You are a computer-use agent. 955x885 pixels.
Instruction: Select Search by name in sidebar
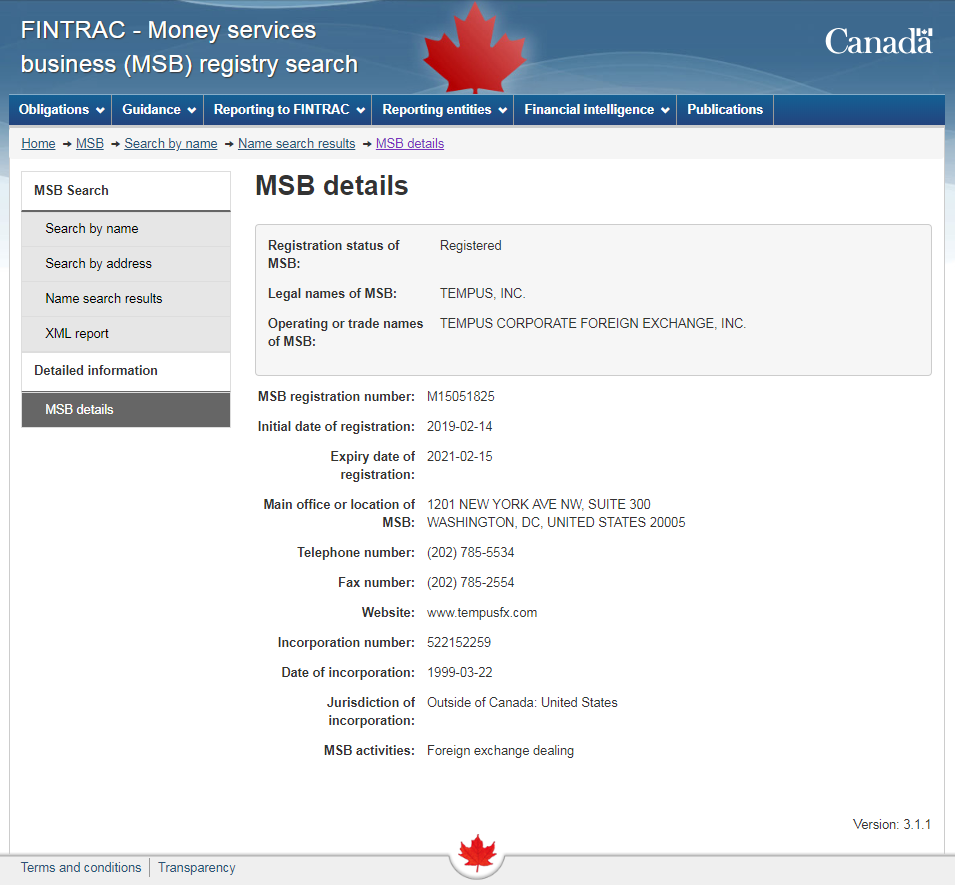point(92,229)
